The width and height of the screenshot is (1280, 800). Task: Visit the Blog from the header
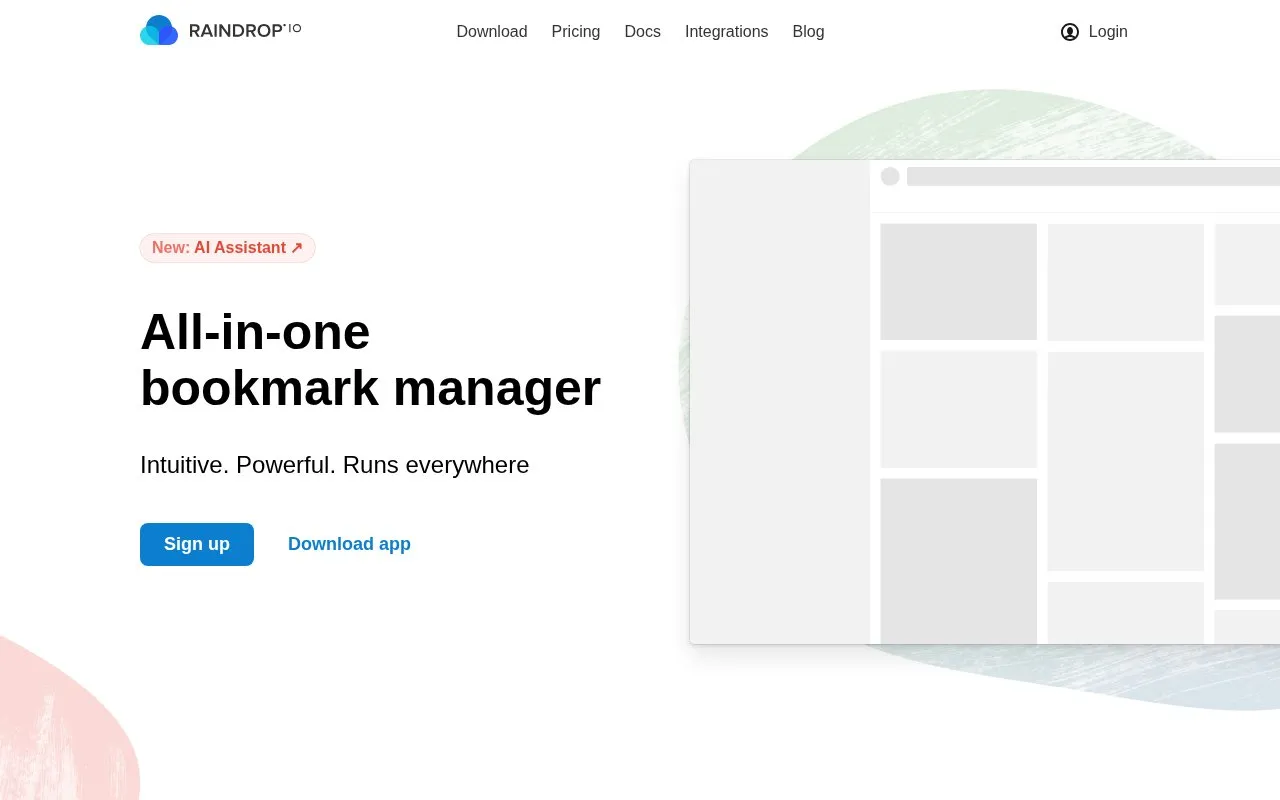pos(808,32)
